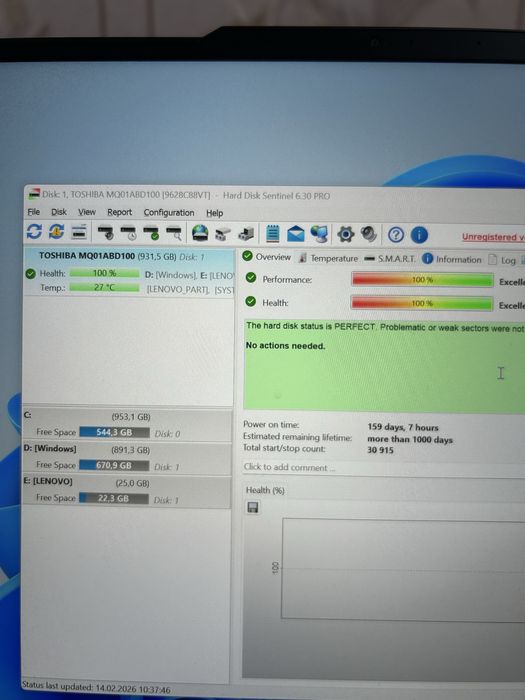The width and height of the screenshot is (525, 700).
Task: Click the '(891,3 GB)' size text for D:
Action: click(130, 450)
